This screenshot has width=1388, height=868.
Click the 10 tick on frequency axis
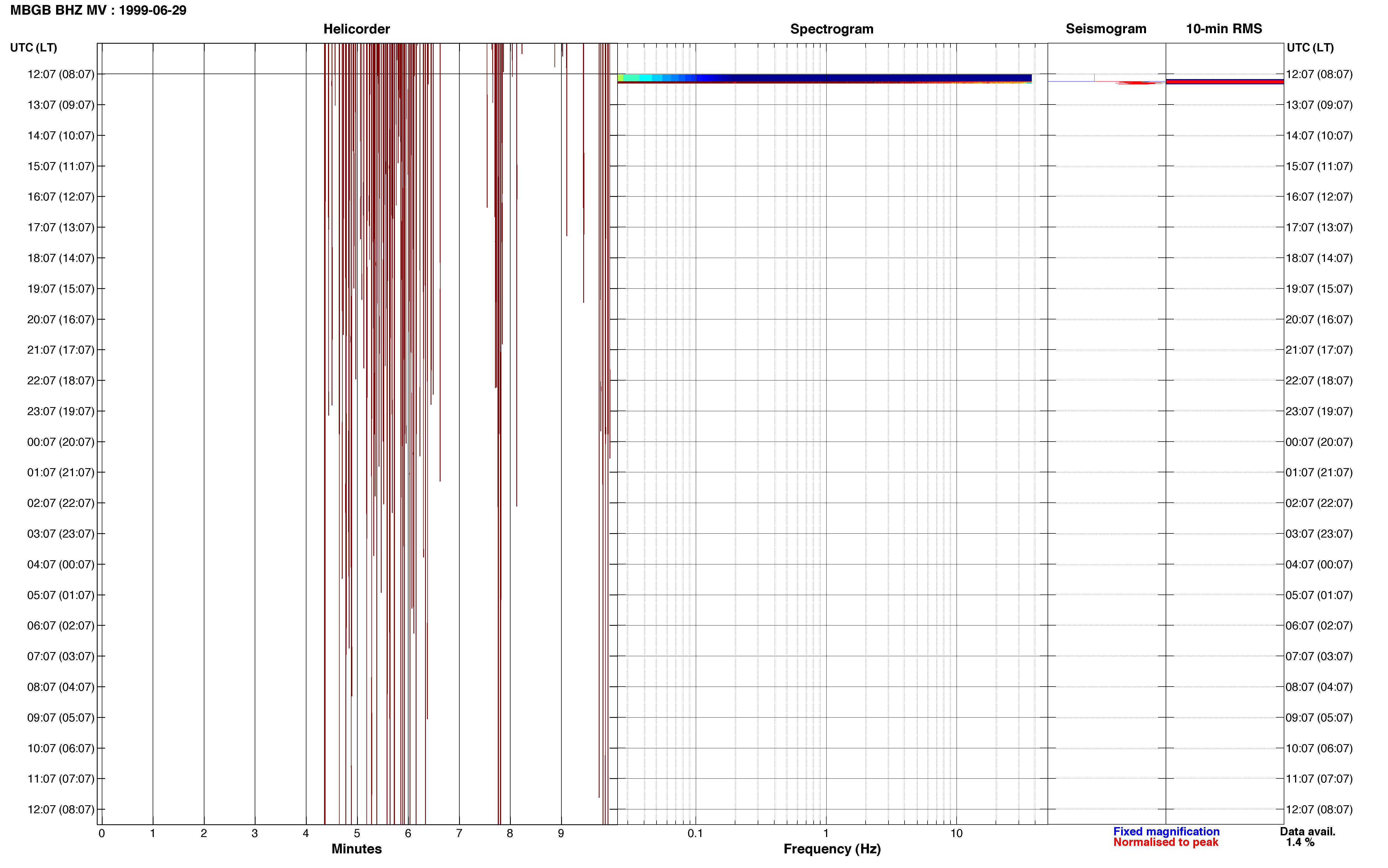pyautogui.click(x=956, y=833)
